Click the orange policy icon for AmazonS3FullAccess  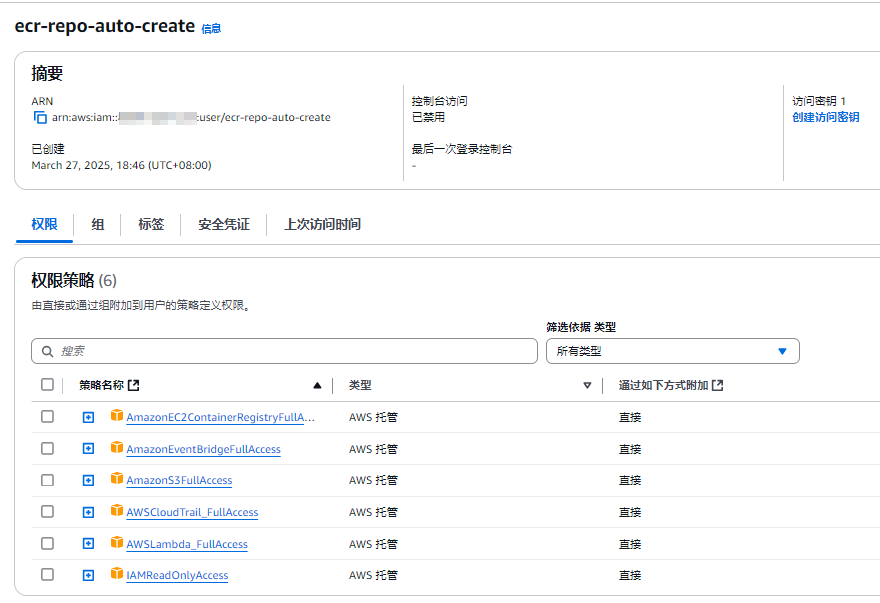click(x=117, y=478)
